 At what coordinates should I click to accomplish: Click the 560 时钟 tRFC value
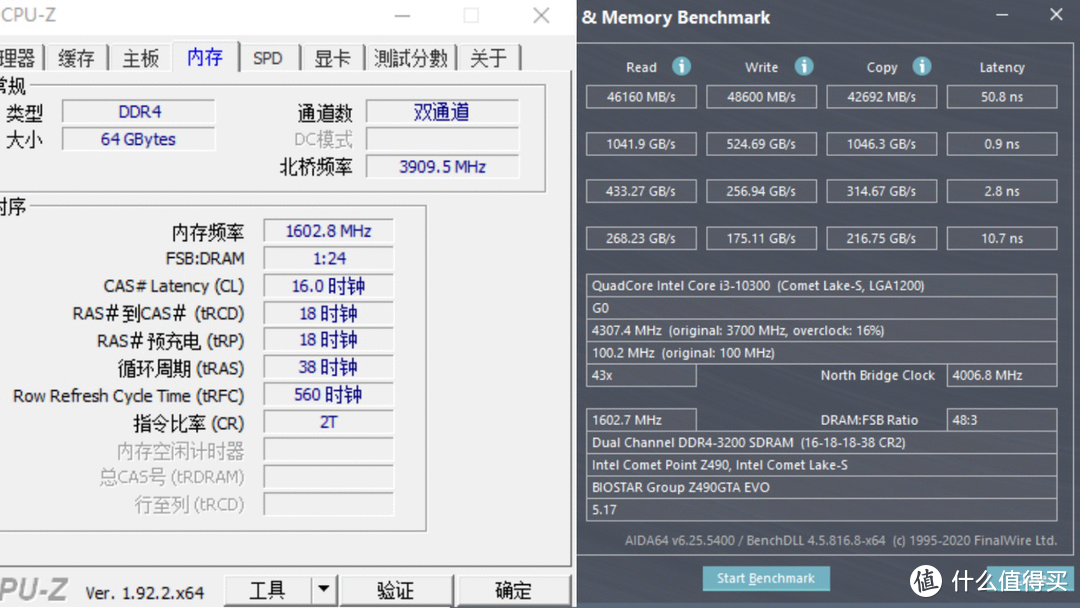click(x=329, y=395)
